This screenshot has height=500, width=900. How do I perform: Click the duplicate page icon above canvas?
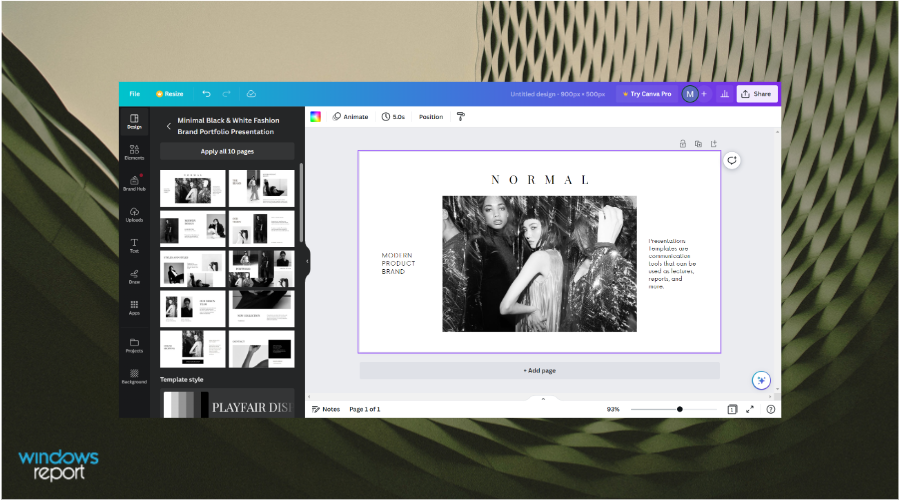pos(698,144)
